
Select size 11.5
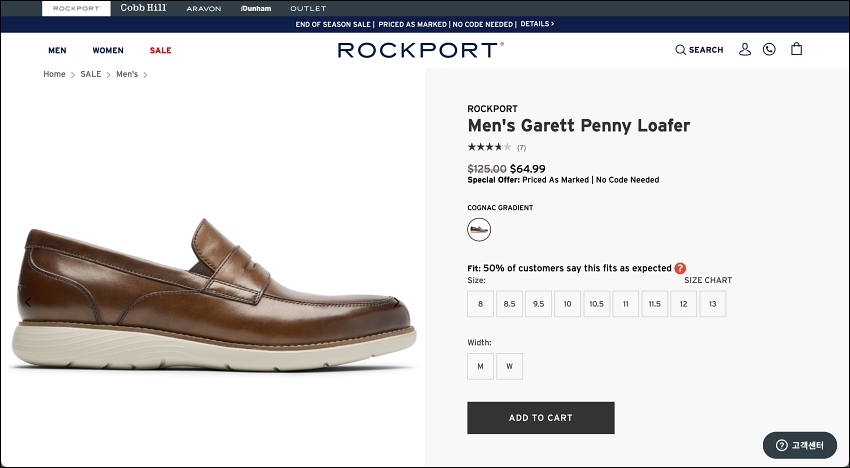[x=655, y=304]
